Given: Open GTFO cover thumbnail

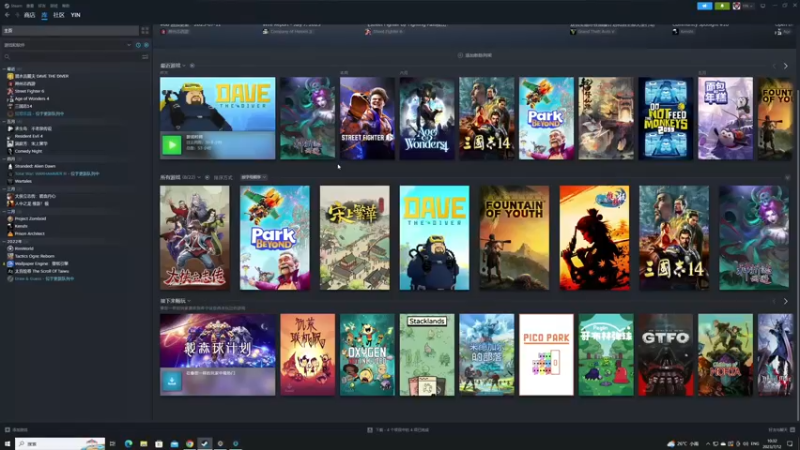Looking at the screenshot, I should (x=666, y=355).
